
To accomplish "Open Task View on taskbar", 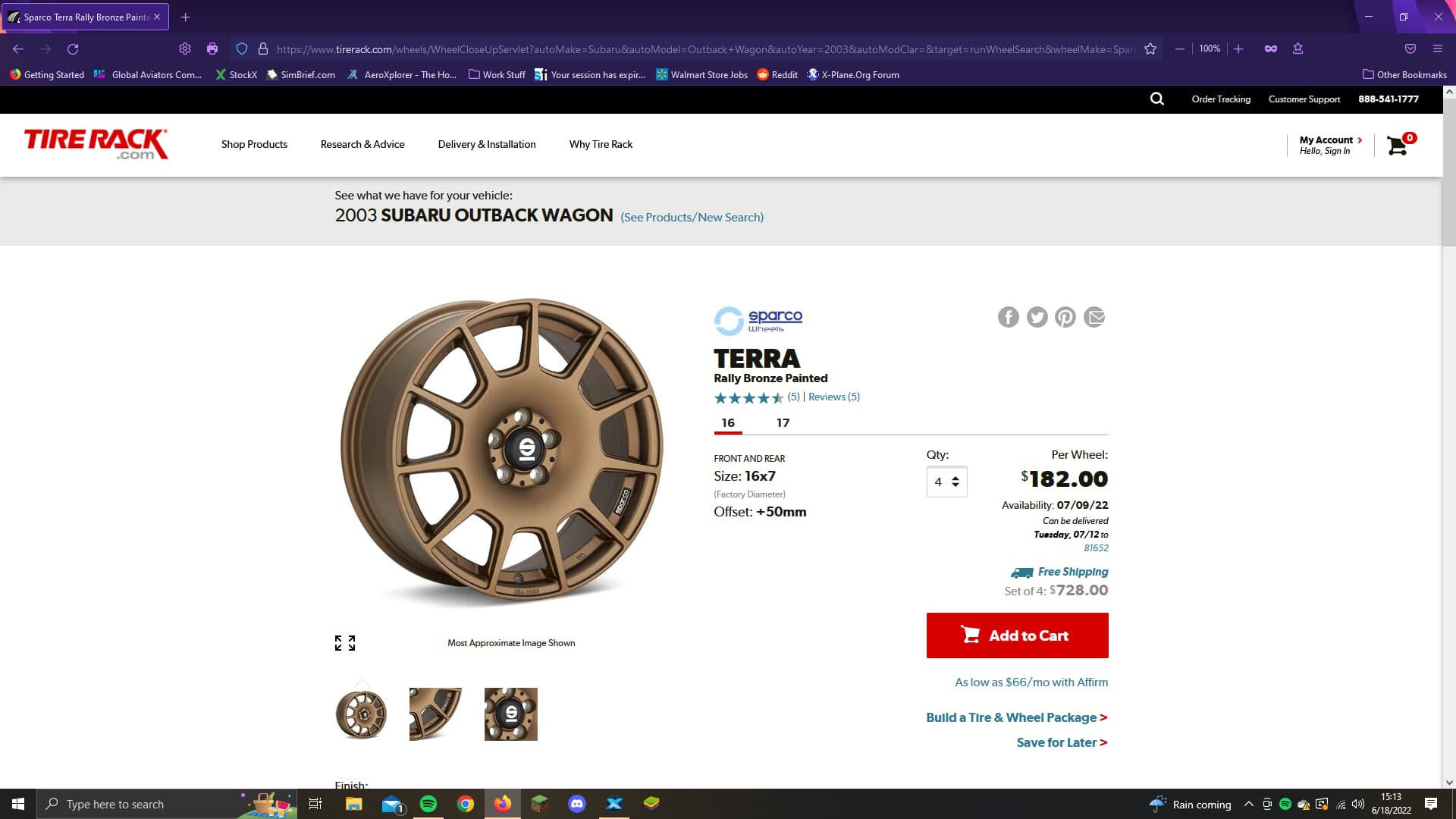I will pyautogui.click(x=315, y=804).
